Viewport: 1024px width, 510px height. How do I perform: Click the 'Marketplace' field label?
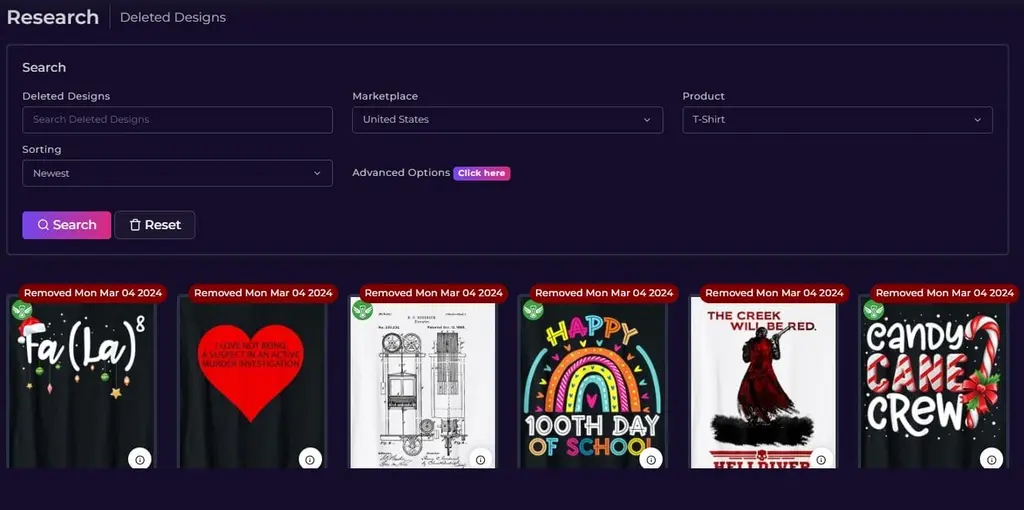coord(385,96)
